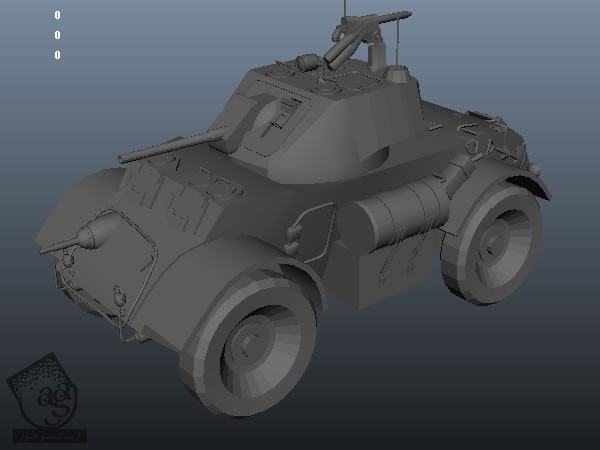The image size is (600, 450).
Task: Select the fender above the rear wheel
Action: 515,180
